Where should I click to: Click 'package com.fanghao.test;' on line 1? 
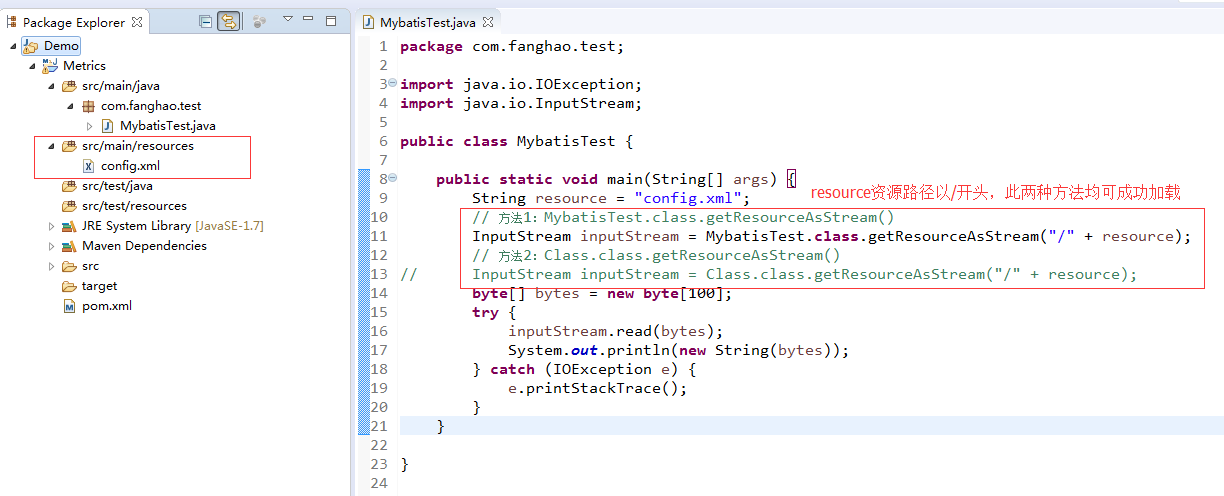click(512, 46)
